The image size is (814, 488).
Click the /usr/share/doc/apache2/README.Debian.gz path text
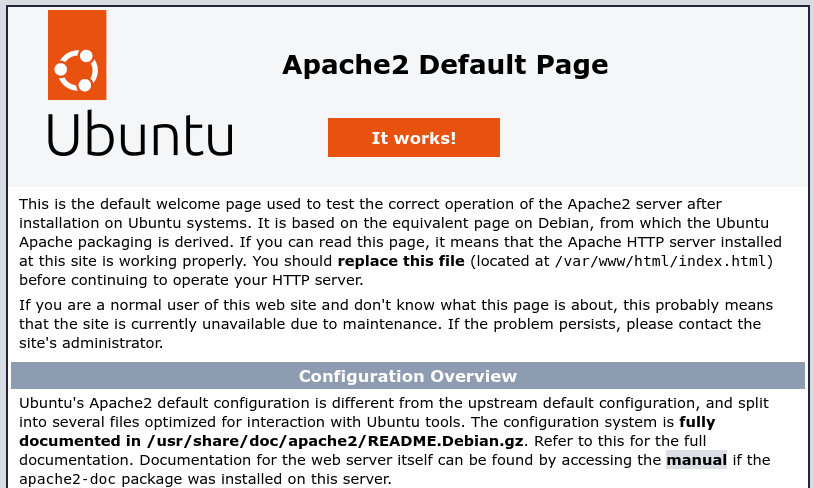point(335,441)
